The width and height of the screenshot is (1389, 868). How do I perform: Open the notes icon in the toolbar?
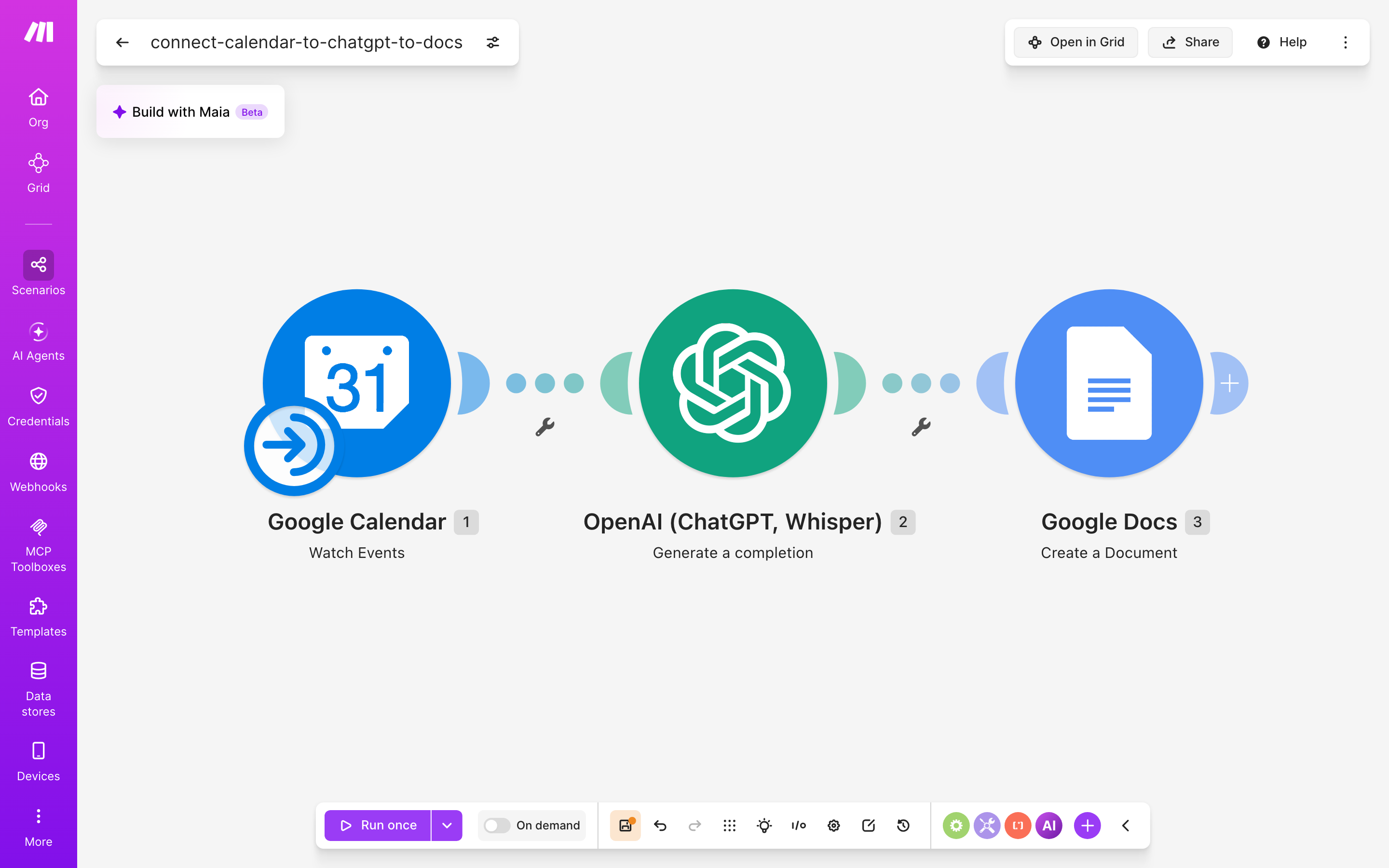(x=869, y=826)
